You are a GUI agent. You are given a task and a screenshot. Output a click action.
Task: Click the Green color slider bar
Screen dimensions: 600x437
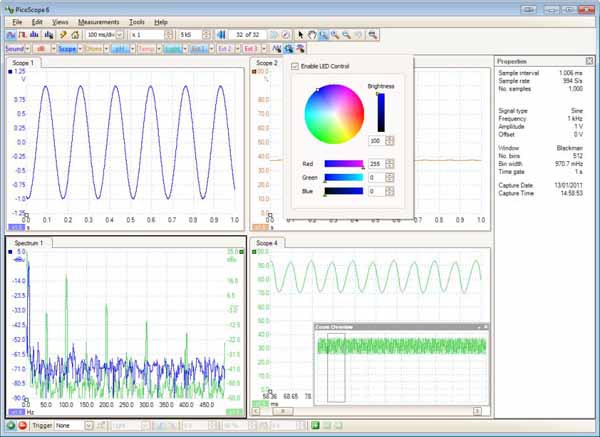344,178
